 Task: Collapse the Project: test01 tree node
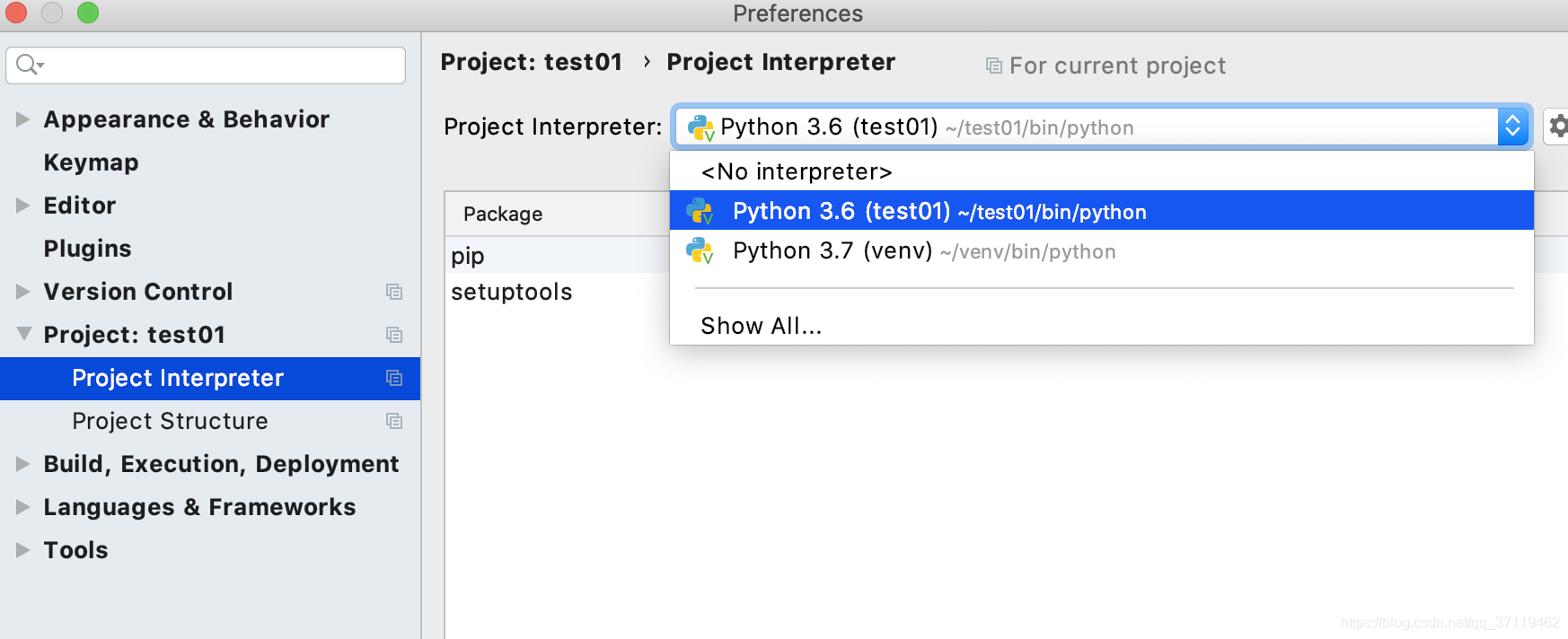coord(23,334)
